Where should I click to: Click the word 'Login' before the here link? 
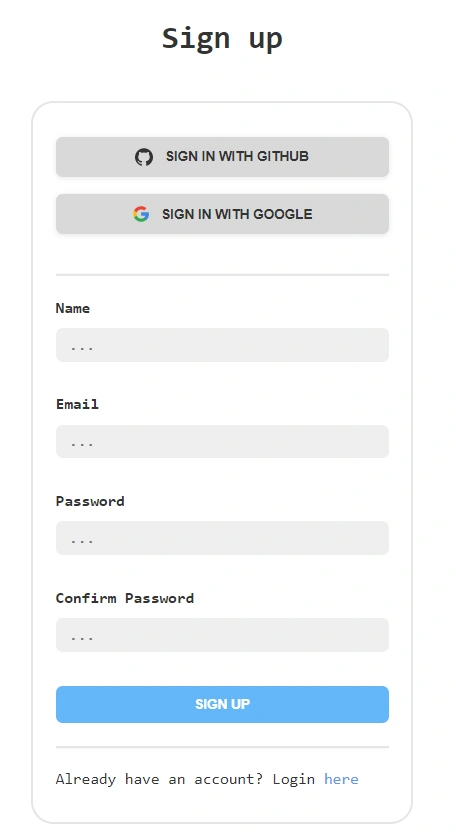(x=294, y=779)
